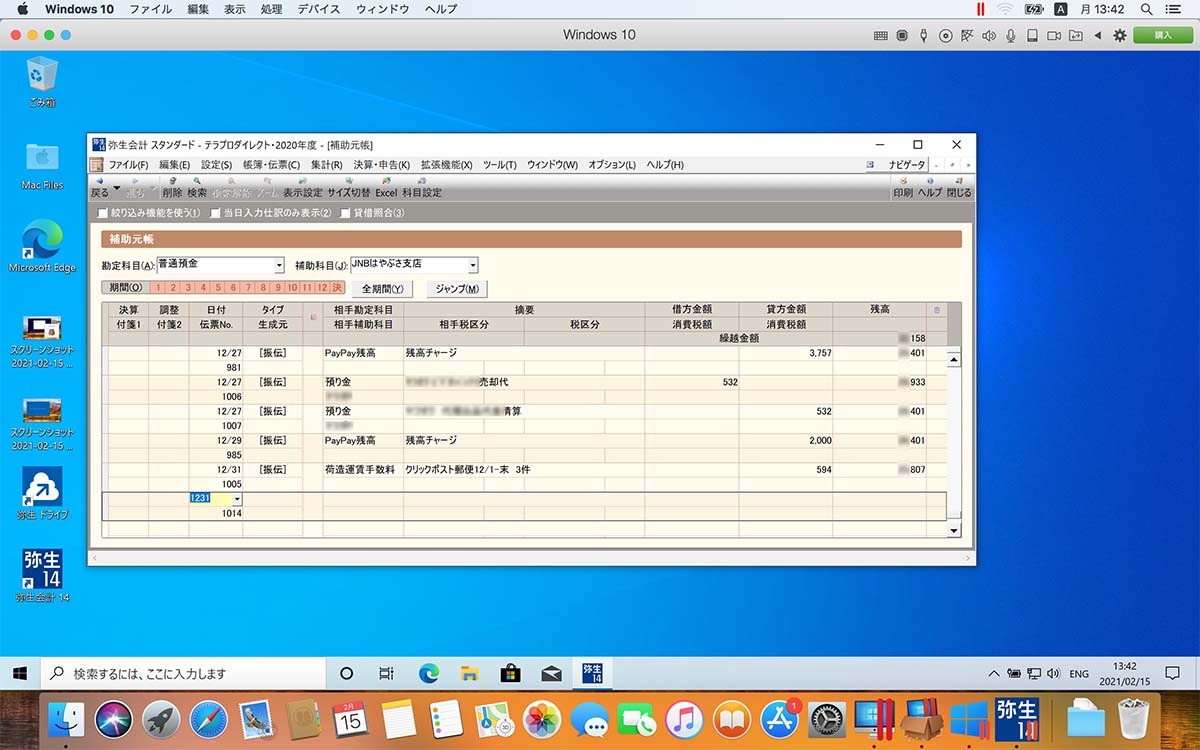Toggle 当日入力仕訳のみ表示 checkbox
This screenshot has height=750, width=1200.
215,213
